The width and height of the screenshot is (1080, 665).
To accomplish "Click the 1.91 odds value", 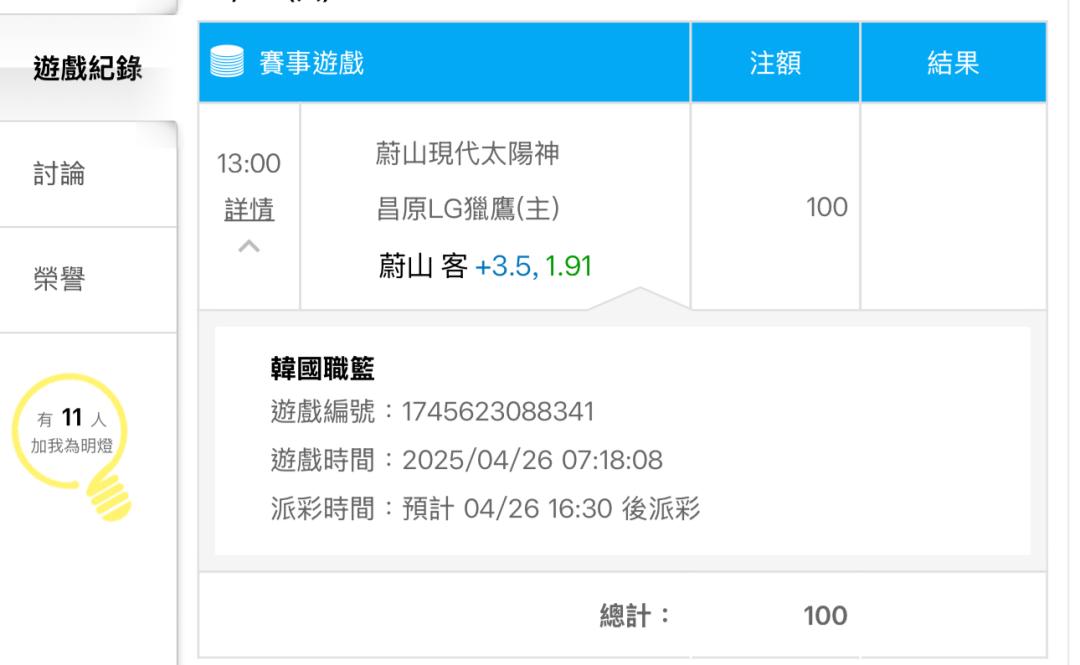I will point(568,266).
